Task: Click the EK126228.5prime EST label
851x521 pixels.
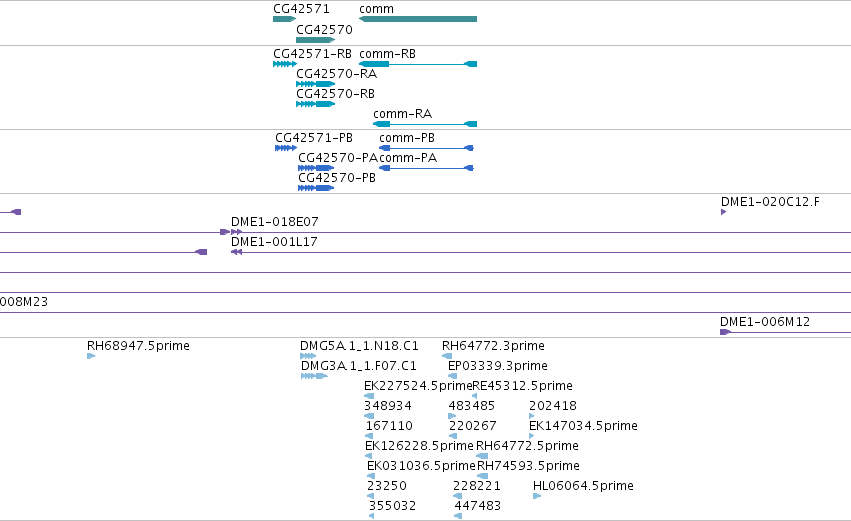Action: [x=419, y=446]
